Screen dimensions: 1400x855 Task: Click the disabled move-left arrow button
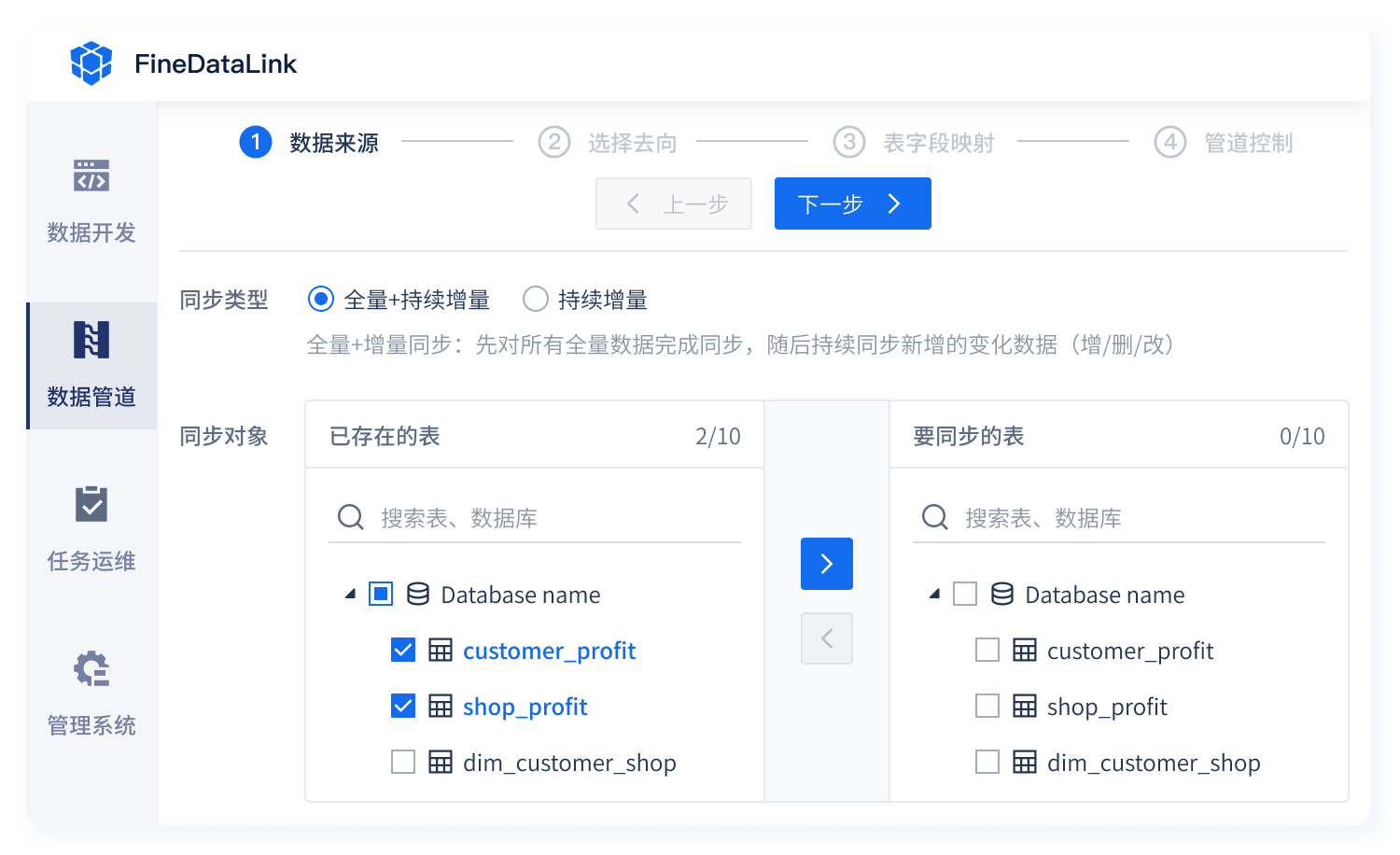[827, 638]
